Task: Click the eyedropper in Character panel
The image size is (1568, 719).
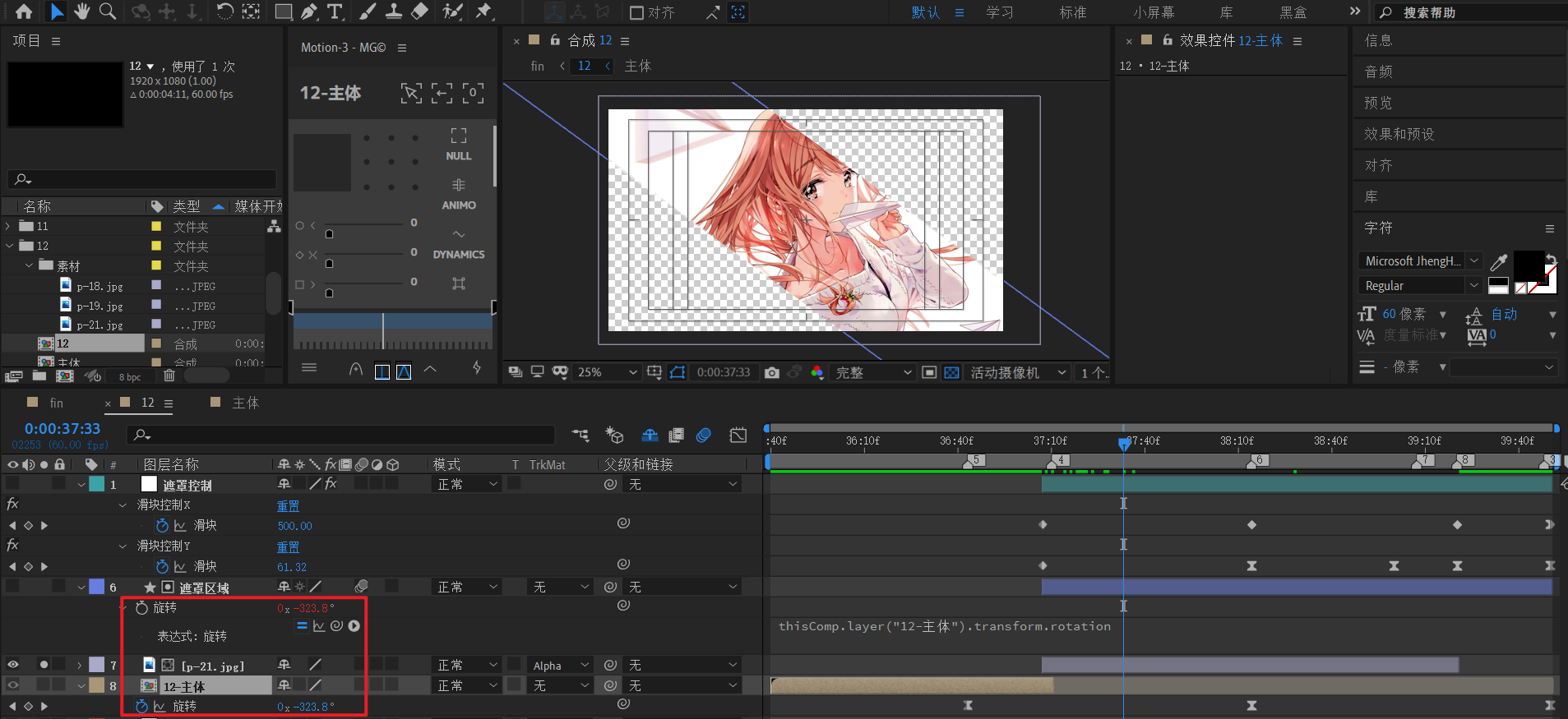Action: [x=1499, y=262]
